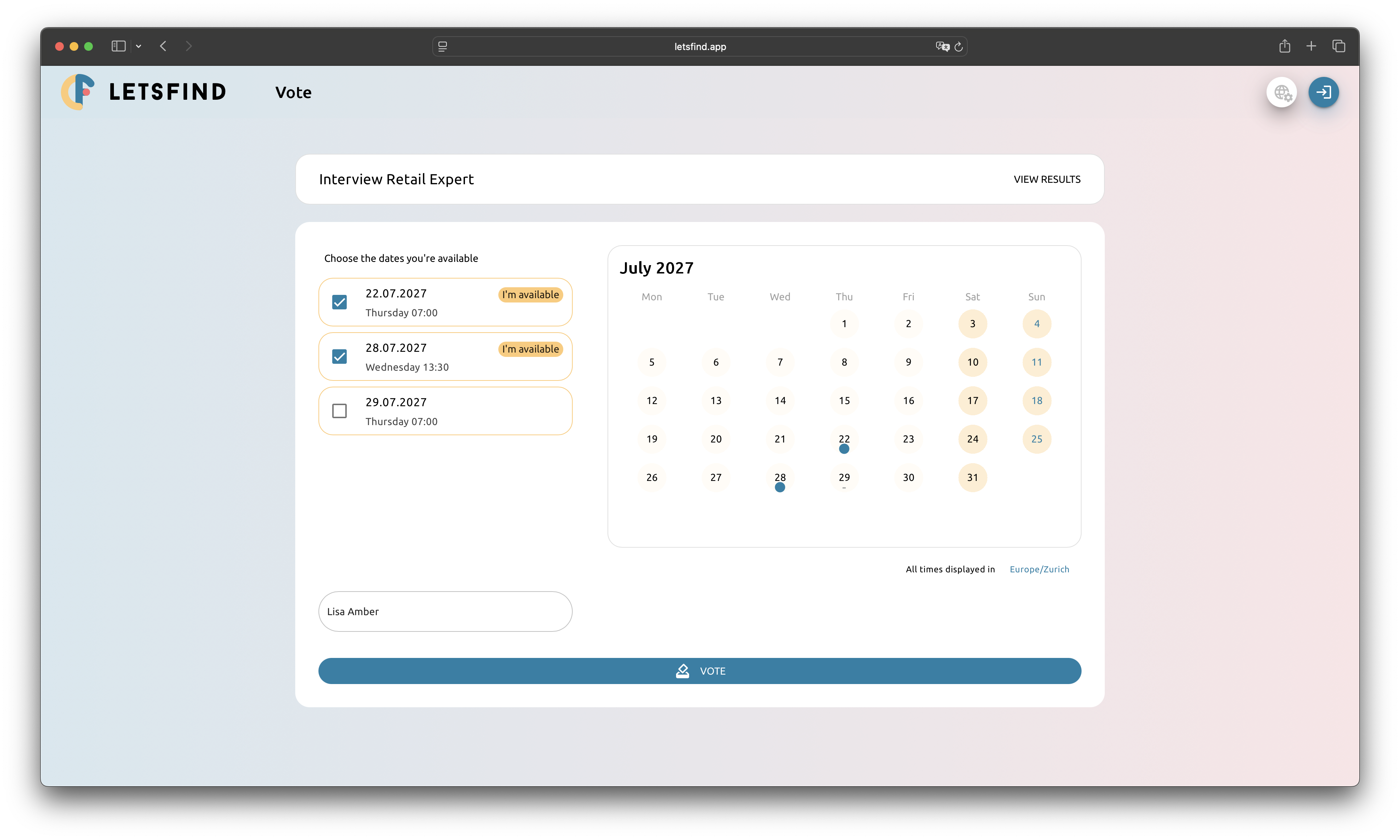Reload the page with refresh icon
This screenshot has height=840, width=1400.
point(959,46)
